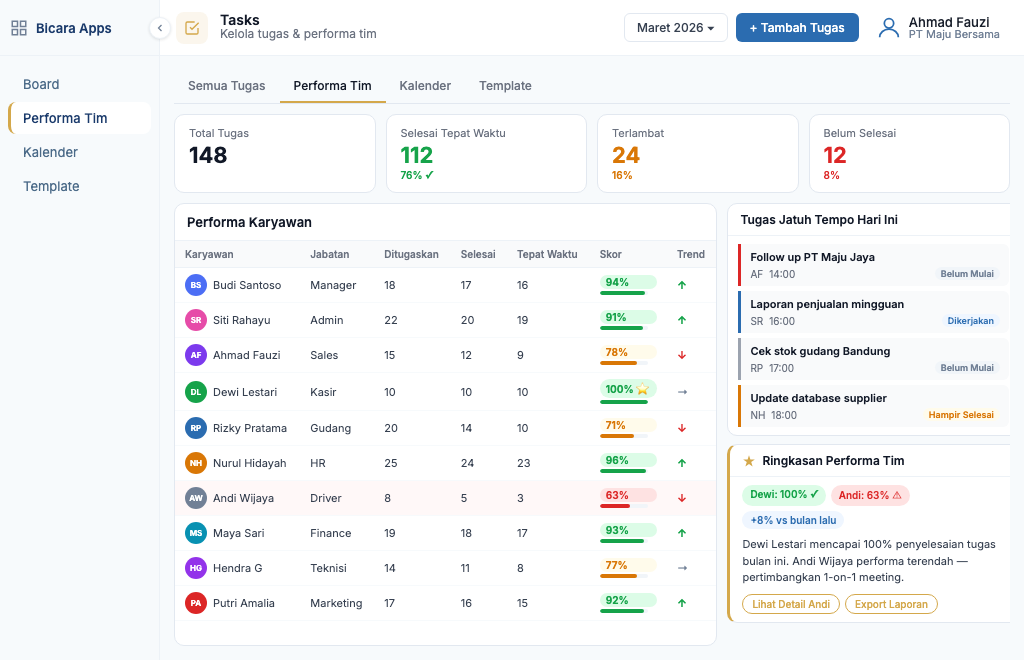1024x660 pixels.
Task: Click the Tasks checklist icon in header
Action: pos(192,28)
